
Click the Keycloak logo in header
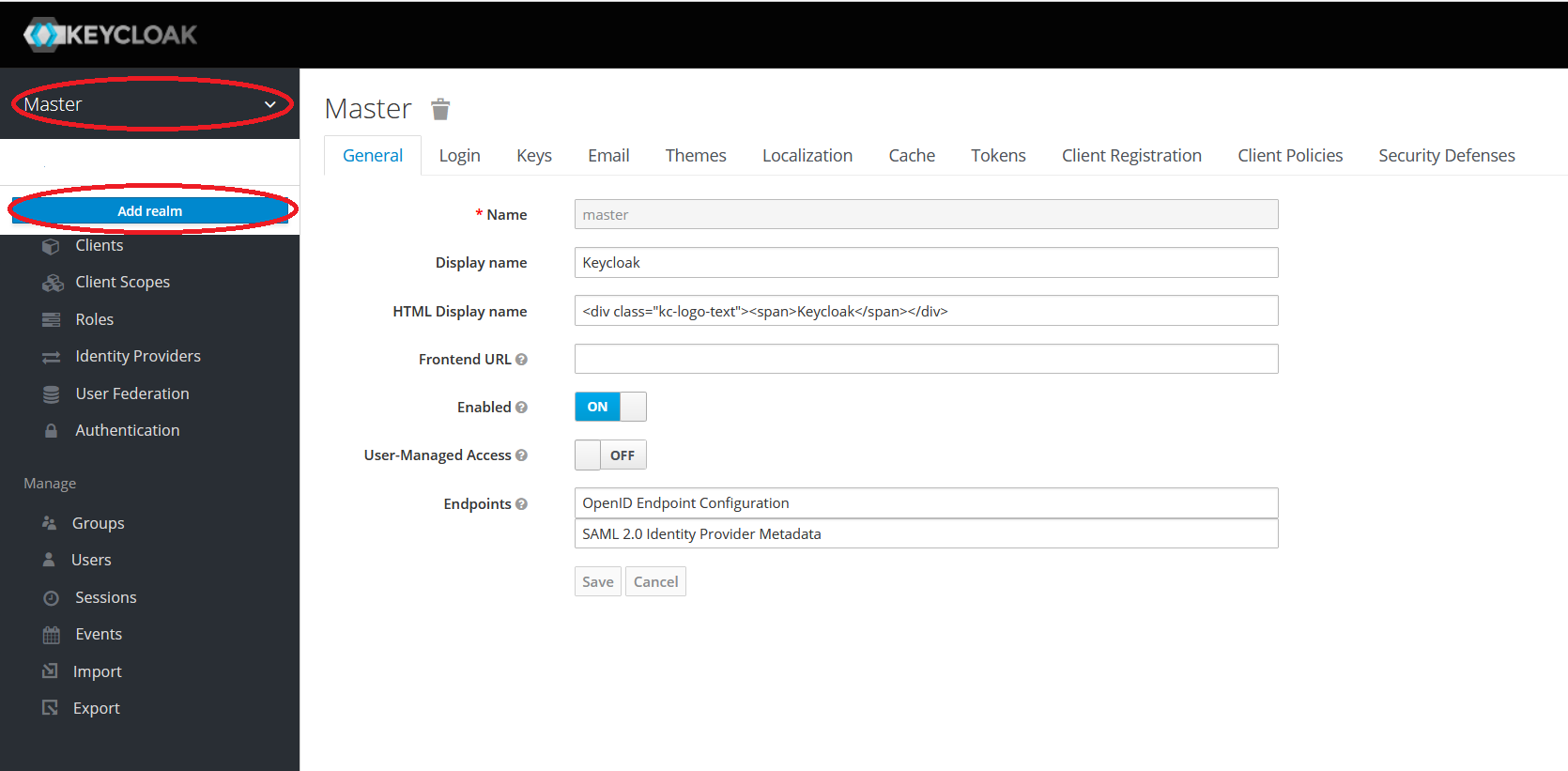pyautogui.click(x=110, y=35)
